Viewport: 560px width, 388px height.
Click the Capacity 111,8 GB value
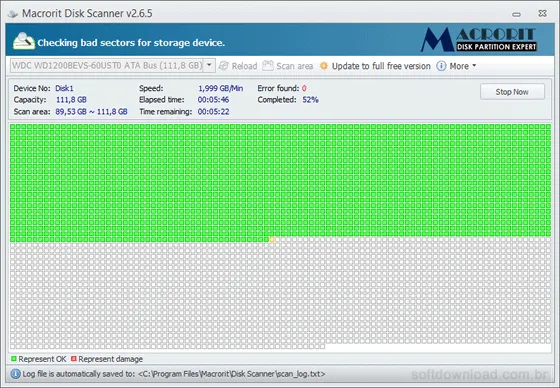(71, 100)
